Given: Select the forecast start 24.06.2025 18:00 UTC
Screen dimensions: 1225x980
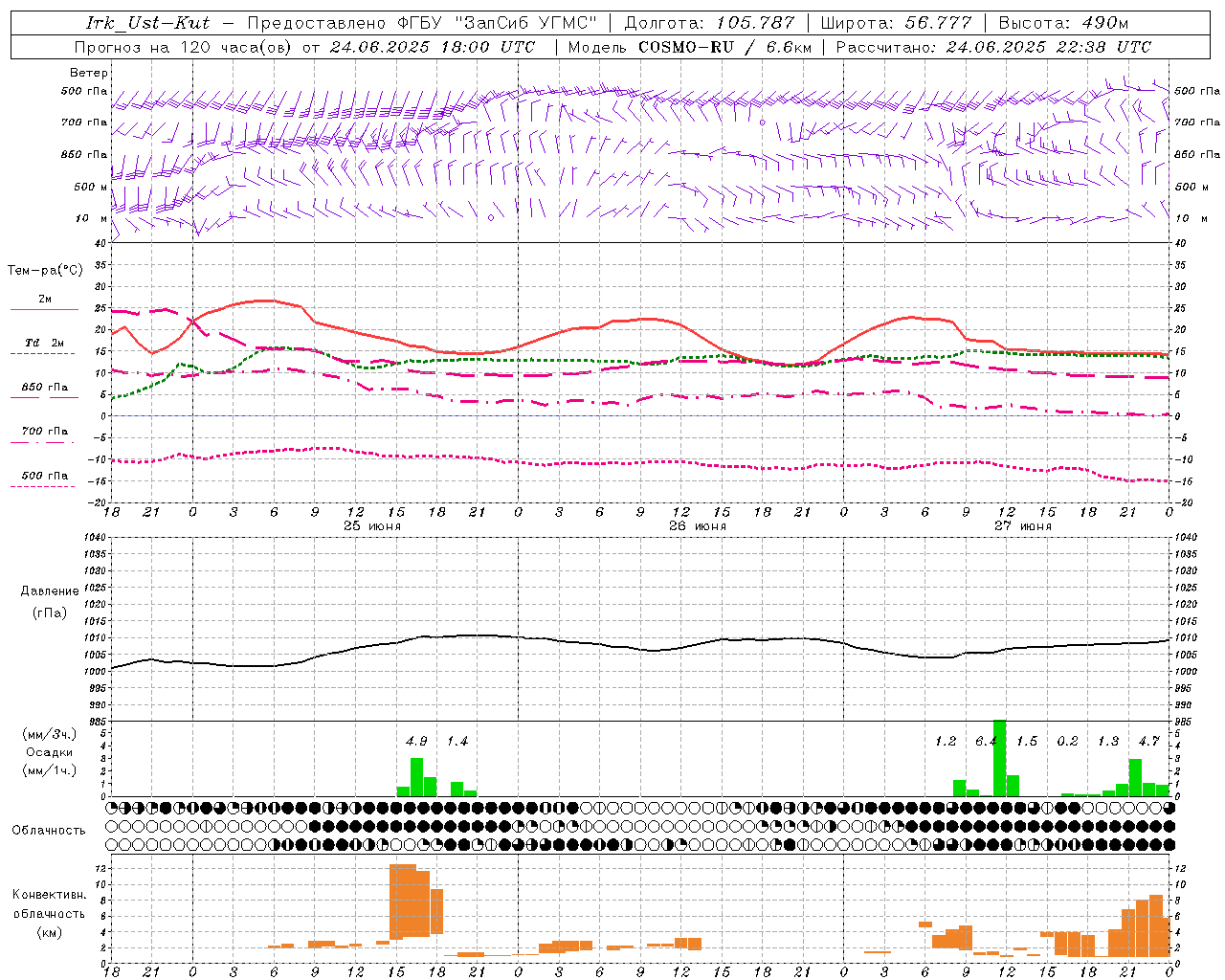Looking at the screenshot, I should [x=433, y=47].
